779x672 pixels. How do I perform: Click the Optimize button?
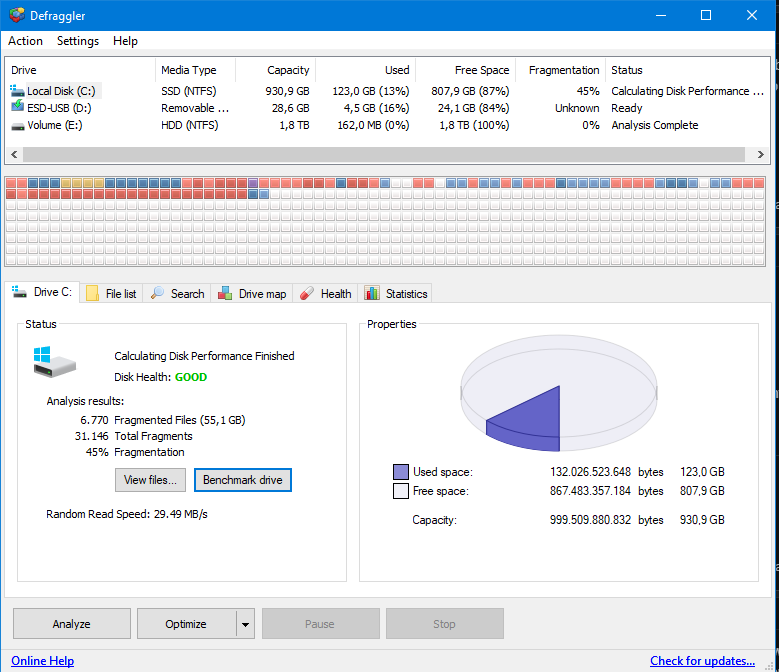point(186,624)
